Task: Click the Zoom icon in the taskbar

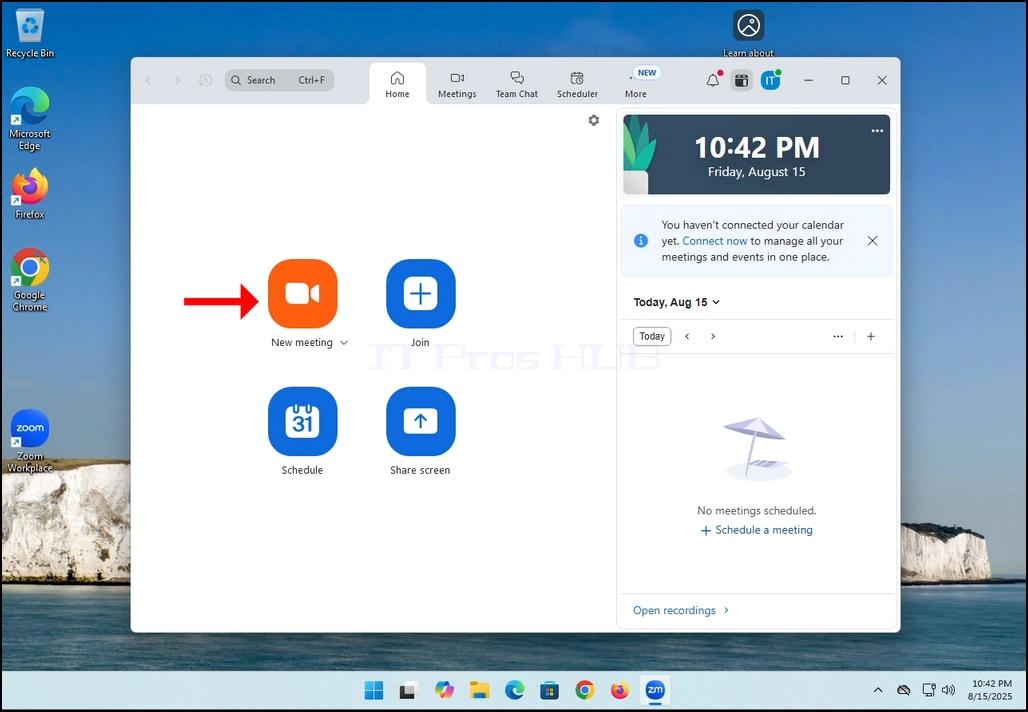Action: point(655,690)
